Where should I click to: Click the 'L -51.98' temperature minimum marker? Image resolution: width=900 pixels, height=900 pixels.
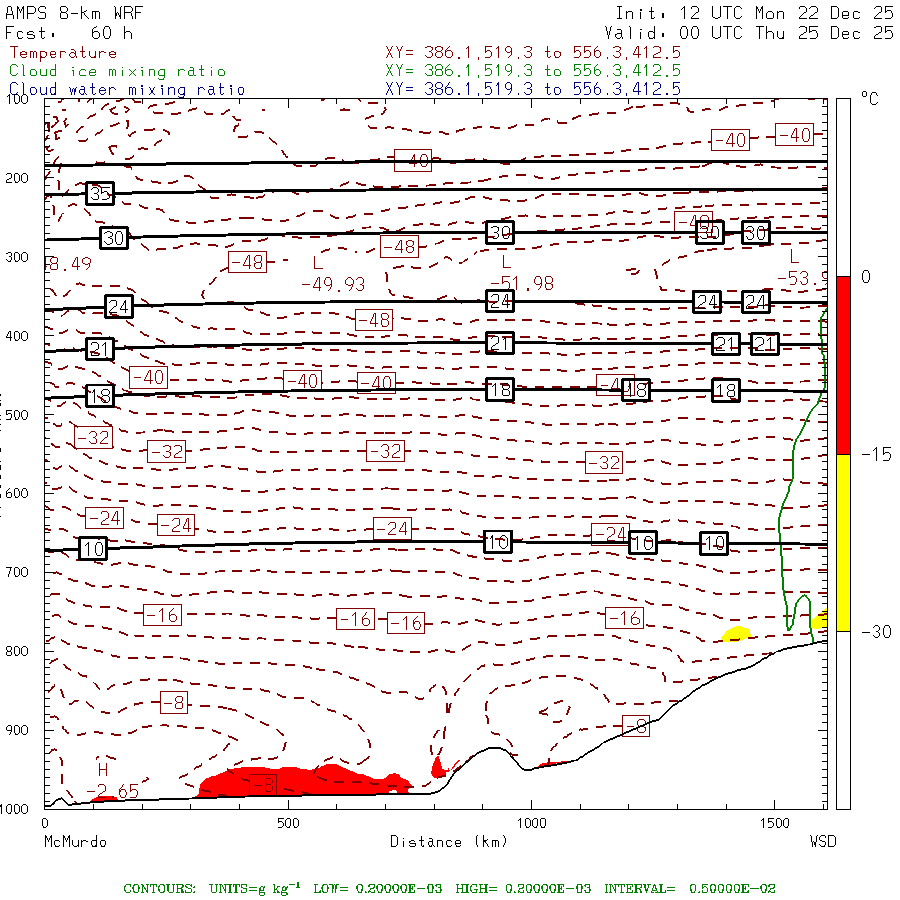coord(521,273)
